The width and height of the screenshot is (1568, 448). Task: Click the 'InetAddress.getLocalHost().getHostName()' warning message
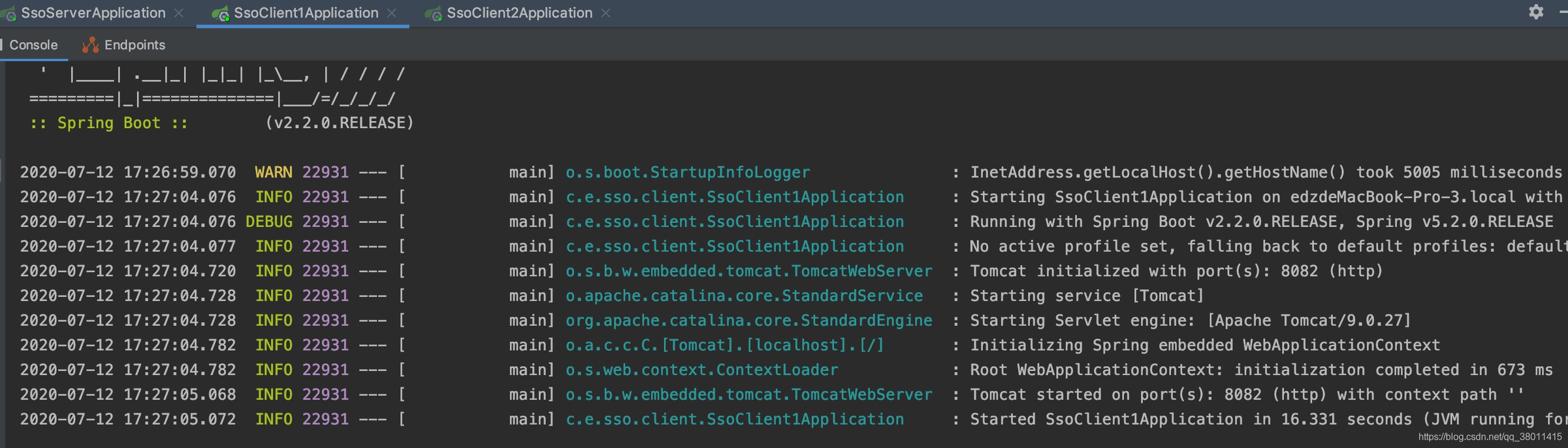point(1266,172)
